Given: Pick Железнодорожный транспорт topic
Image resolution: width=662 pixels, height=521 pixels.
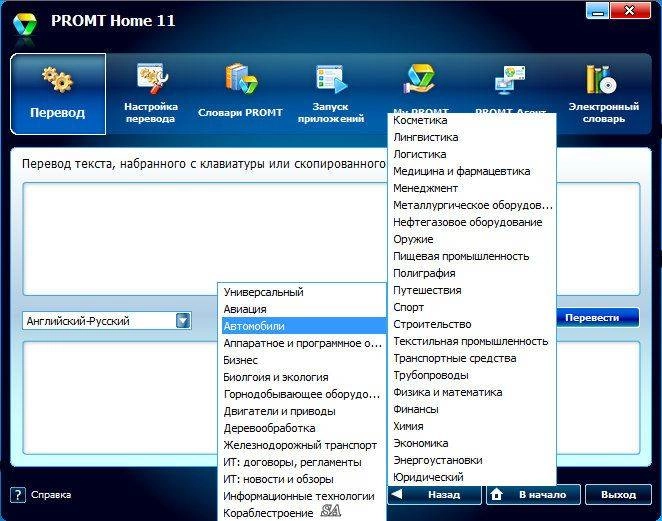Looking at the screenshot, I should pyautogui.click(x=304, y=445).
